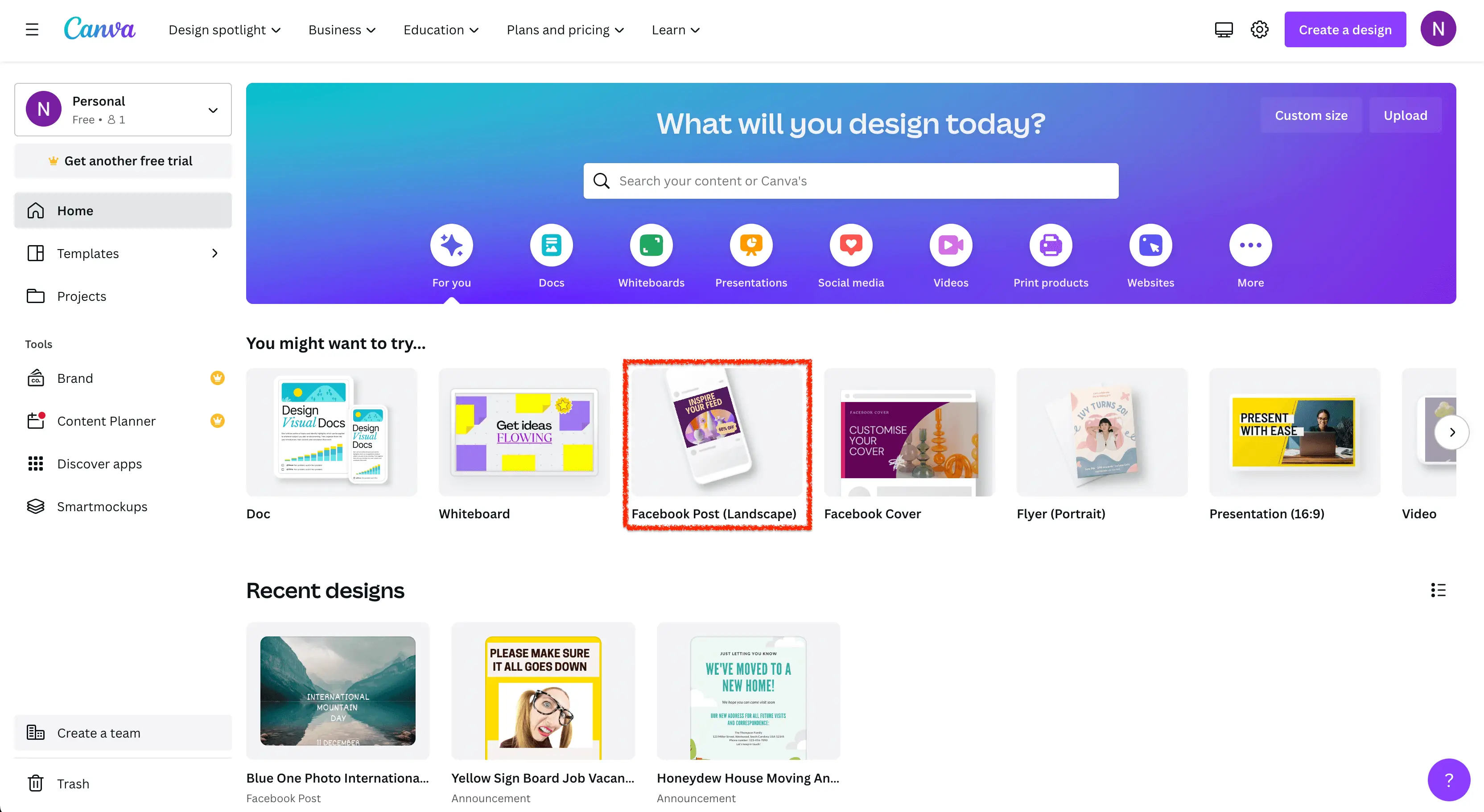1484x812 pixels.
Task: Select the Presentations category icon
Action: [750, 245]
